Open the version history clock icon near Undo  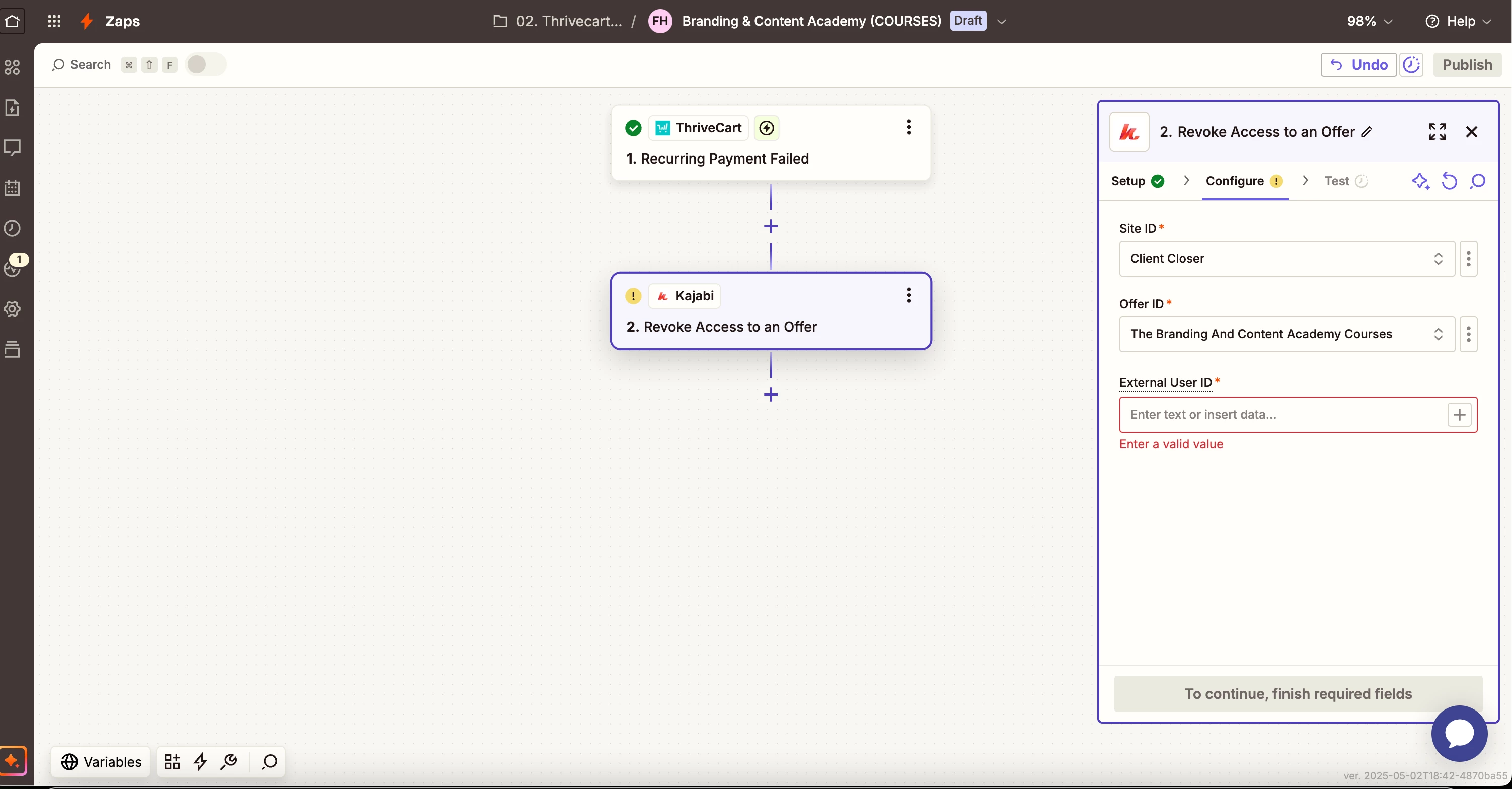coord(1412,64)
